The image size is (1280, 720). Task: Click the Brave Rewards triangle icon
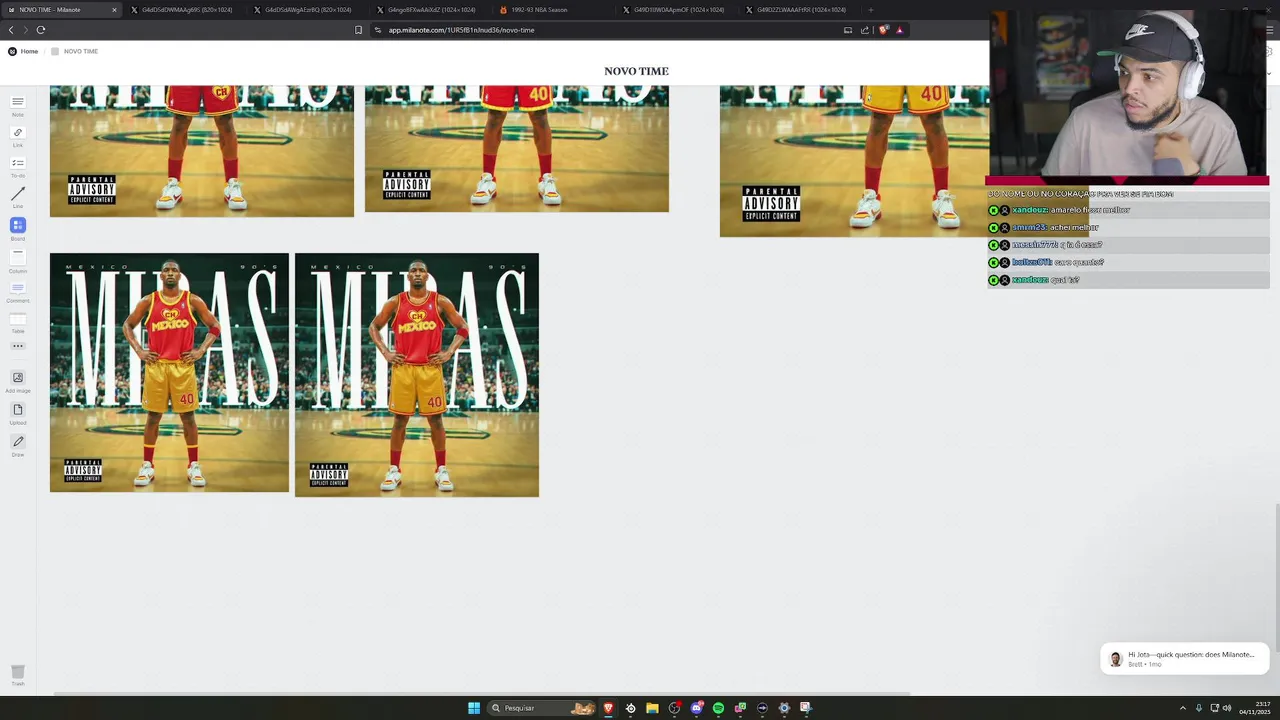pyautogui.click(x=899, y=30)
